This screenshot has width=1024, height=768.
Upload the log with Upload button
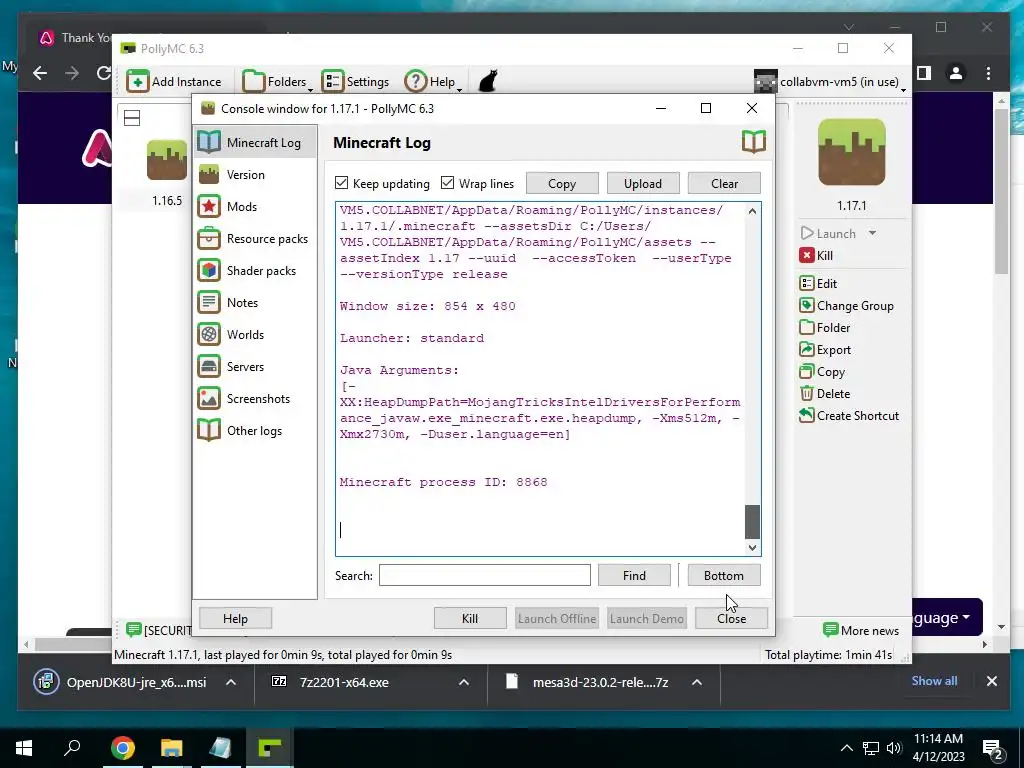coord(643,184)
